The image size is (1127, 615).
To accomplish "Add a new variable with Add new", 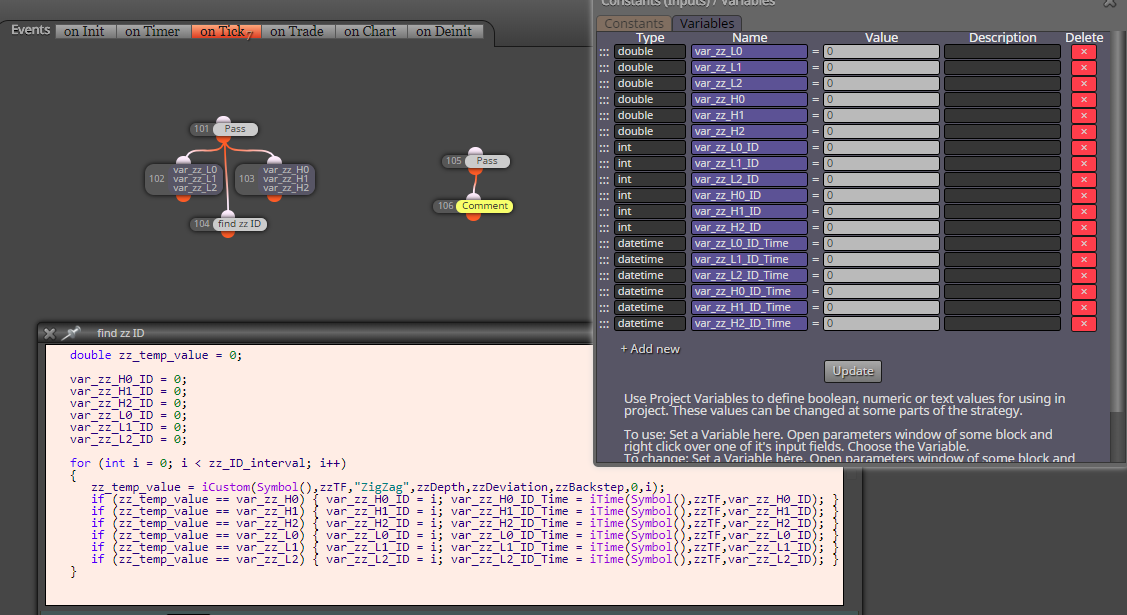I will click(650, 349).
